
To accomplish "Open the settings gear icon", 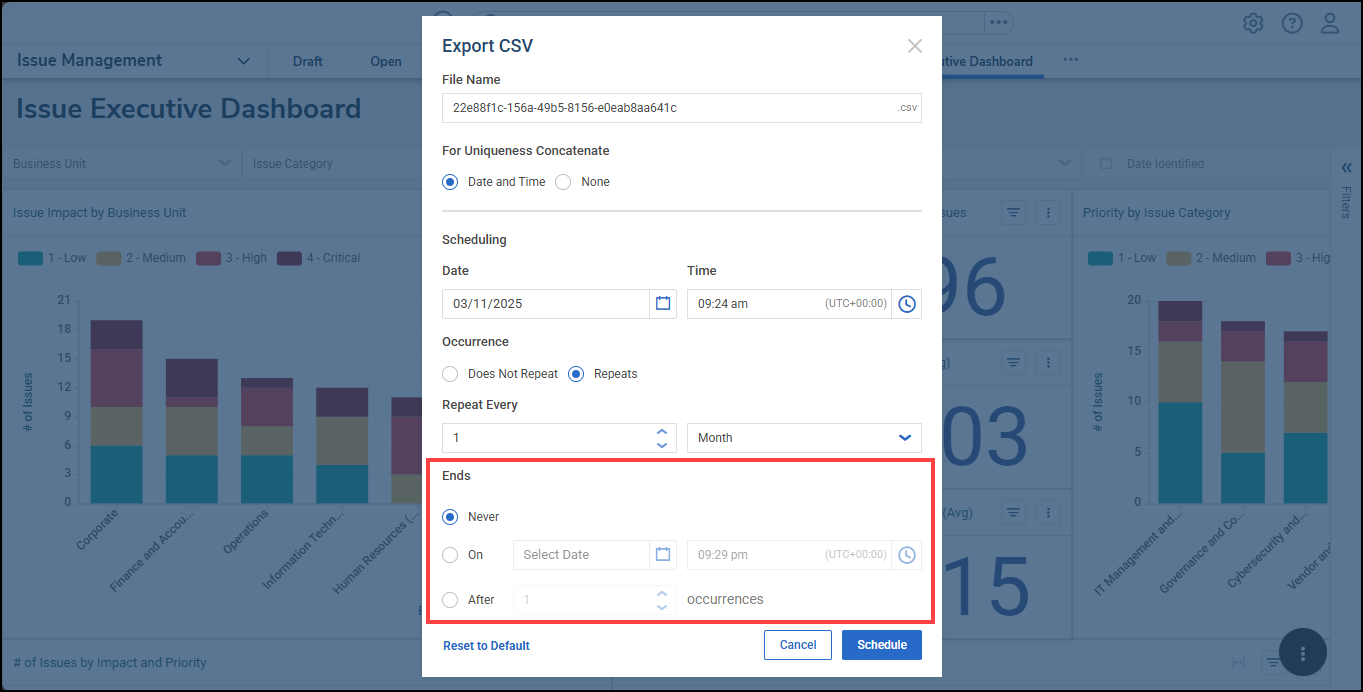I will tap(1253, 23).
